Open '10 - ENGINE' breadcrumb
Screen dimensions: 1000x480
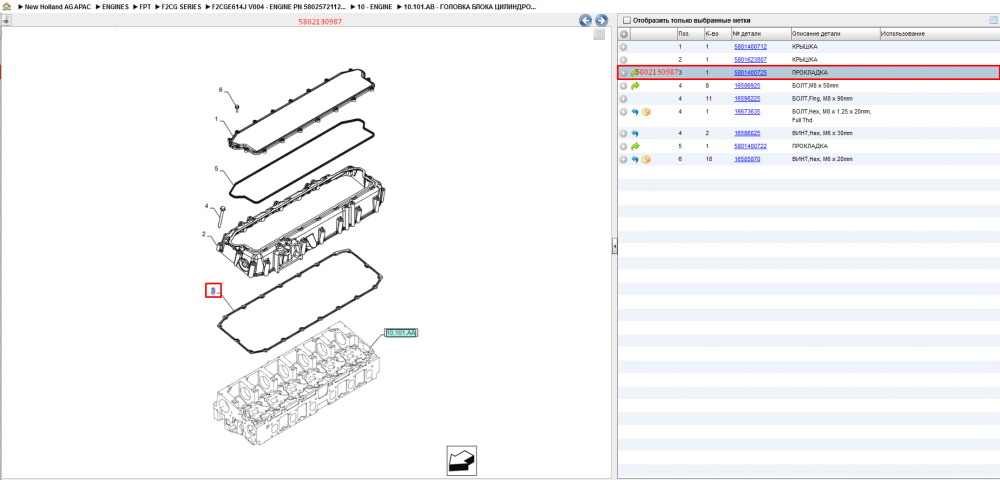(374, 6)
